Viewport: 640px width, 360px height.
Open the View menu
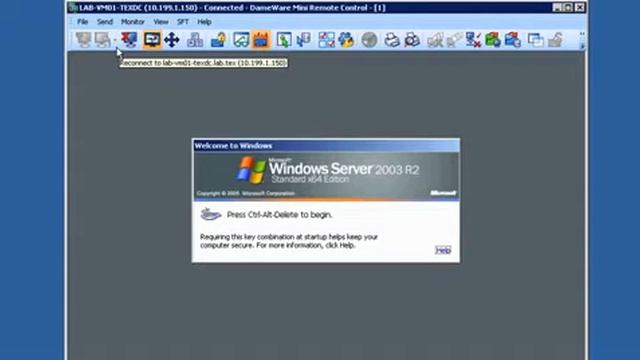point(161,22)
